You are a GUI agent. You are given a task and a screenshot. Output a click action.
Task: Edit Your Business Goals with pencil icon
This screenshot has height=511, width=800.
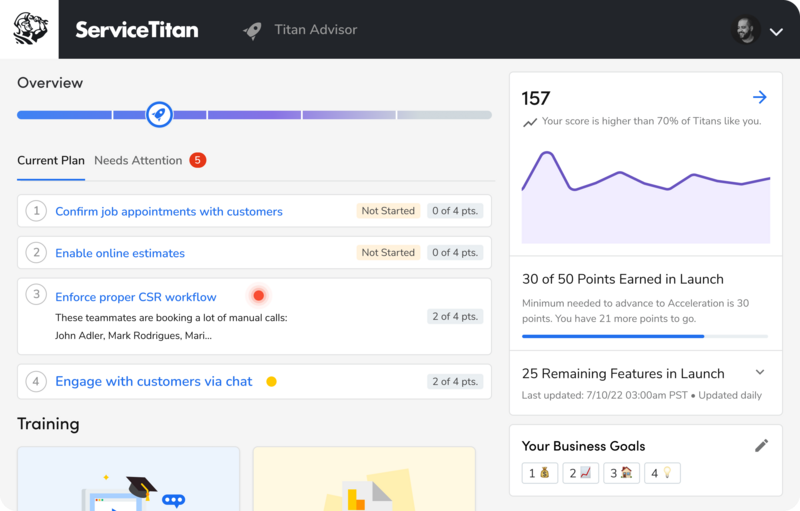761,446
